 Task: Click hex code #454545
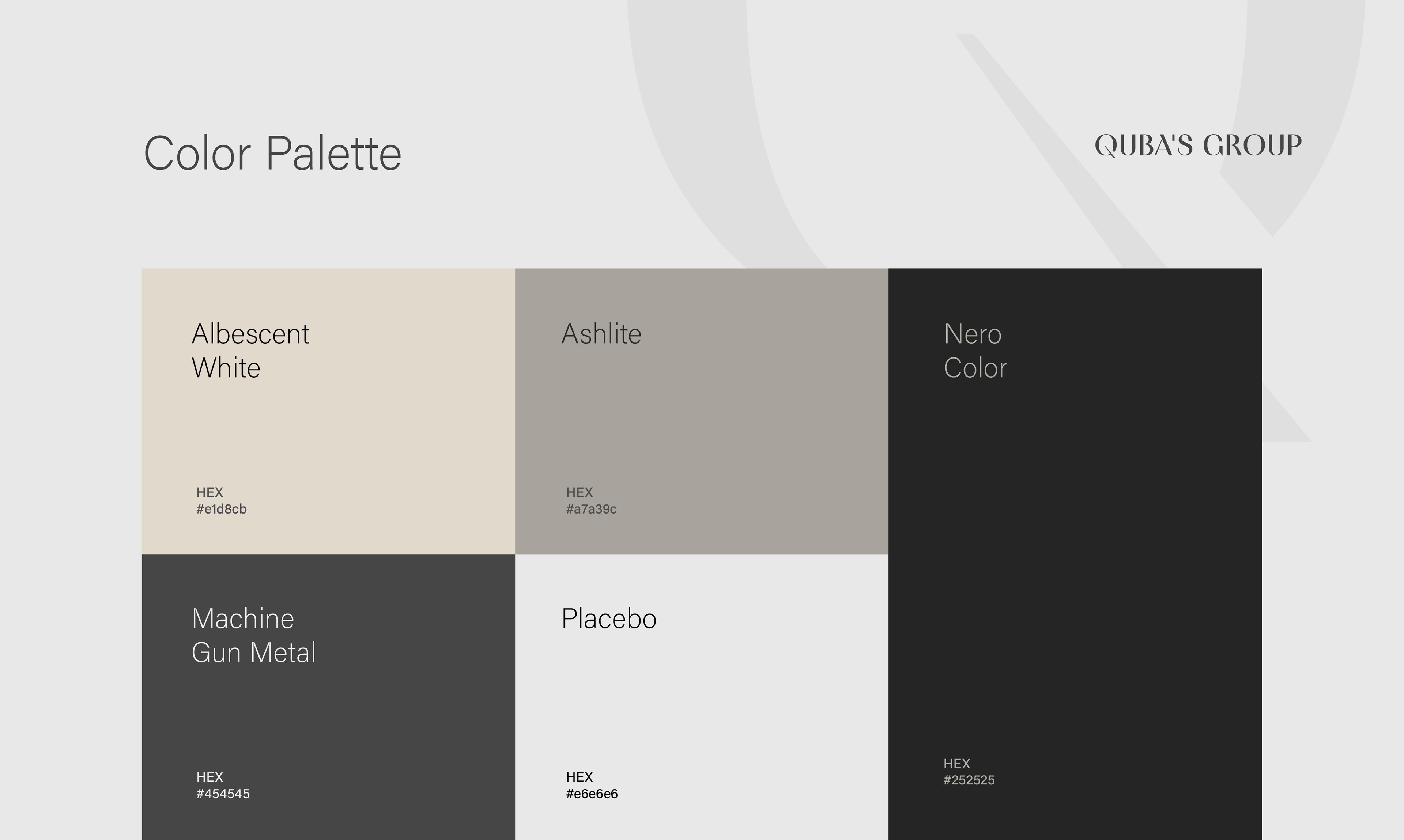pyautogui.click(x=223, y=794)
